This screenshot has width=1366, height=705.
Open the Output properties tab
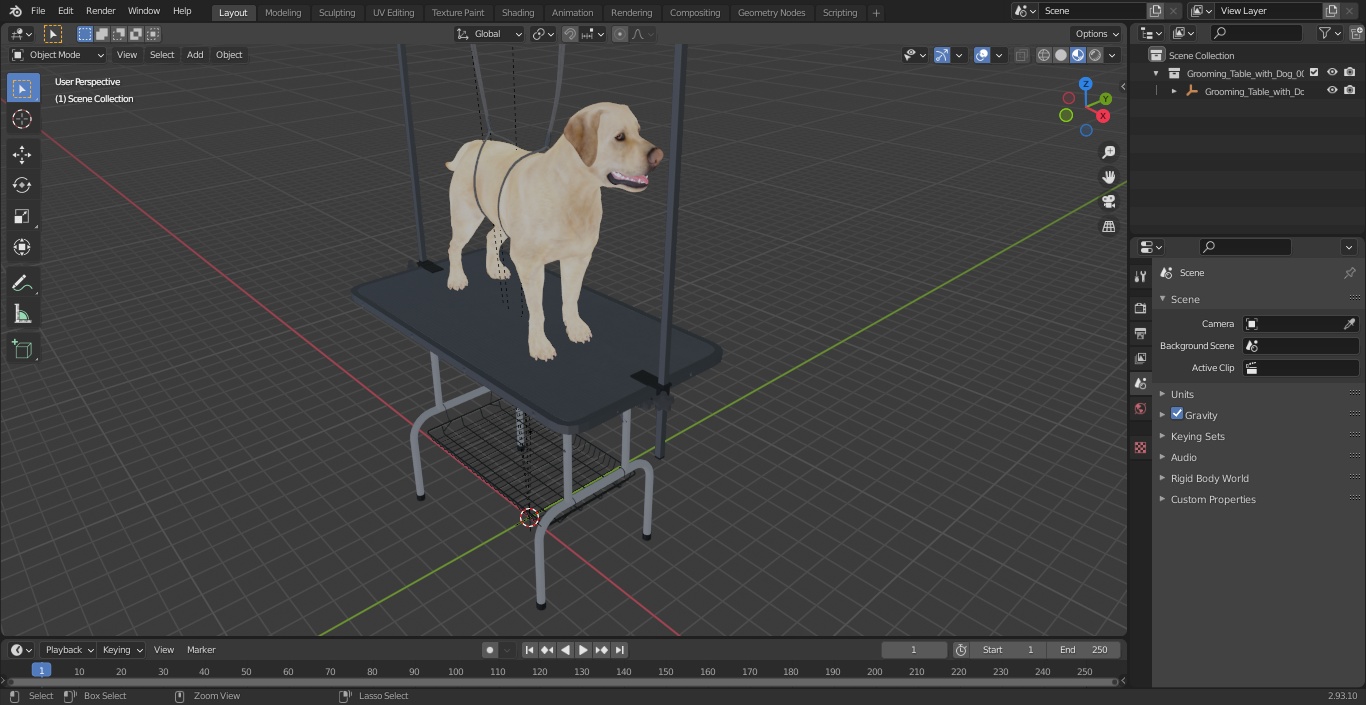coord(1140,333)
